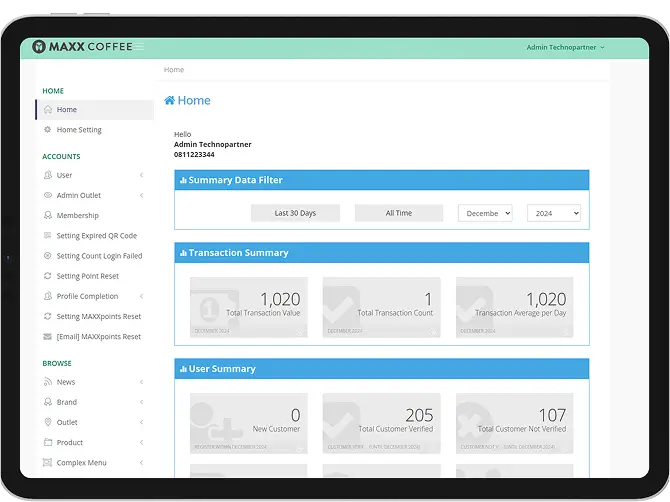This screenshot has width=670, height=502.
Task: Click the eye icon beside Admin Outlet
Action: (x=48, y=196)
